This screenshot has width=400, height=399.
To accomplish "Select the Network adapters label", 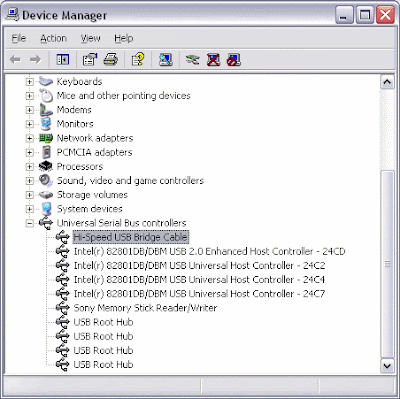I will (95, 138).
